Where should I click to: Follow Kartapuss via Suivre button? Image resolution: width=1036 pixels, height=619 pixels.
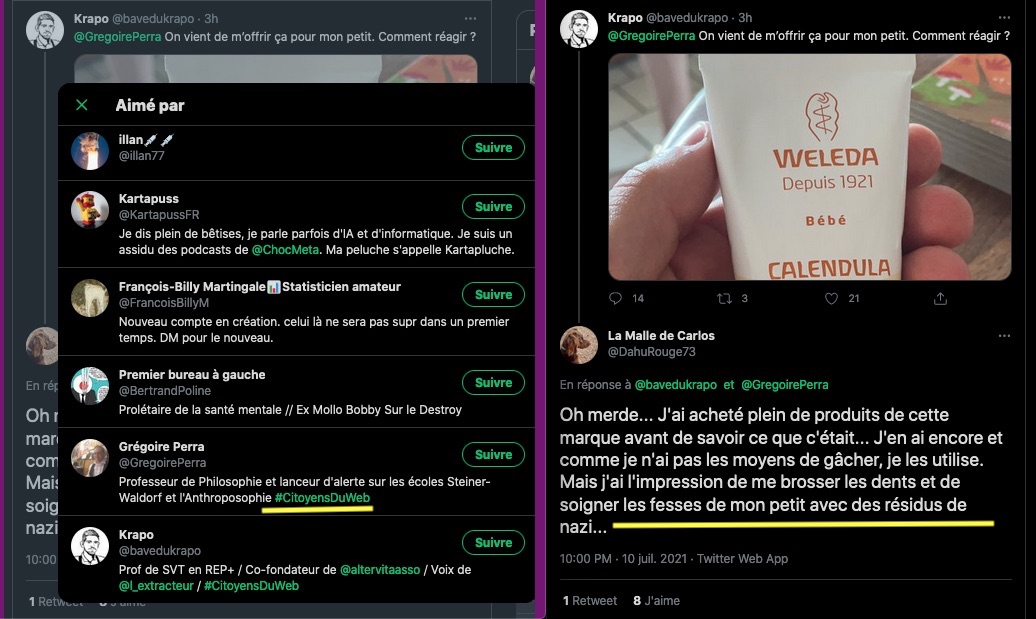pyautogui.click(x=493, y=206)
